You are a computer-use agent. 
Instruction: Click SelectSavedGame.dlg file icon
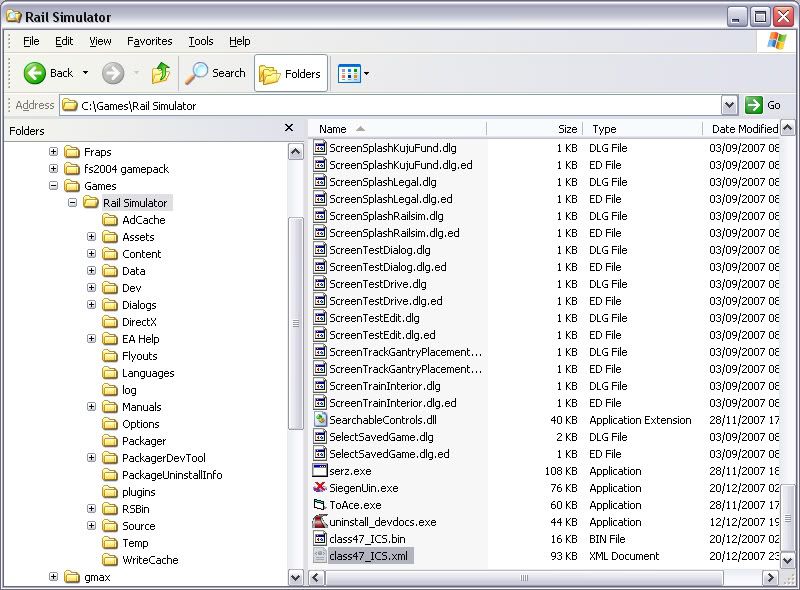(x=320, y=437)
